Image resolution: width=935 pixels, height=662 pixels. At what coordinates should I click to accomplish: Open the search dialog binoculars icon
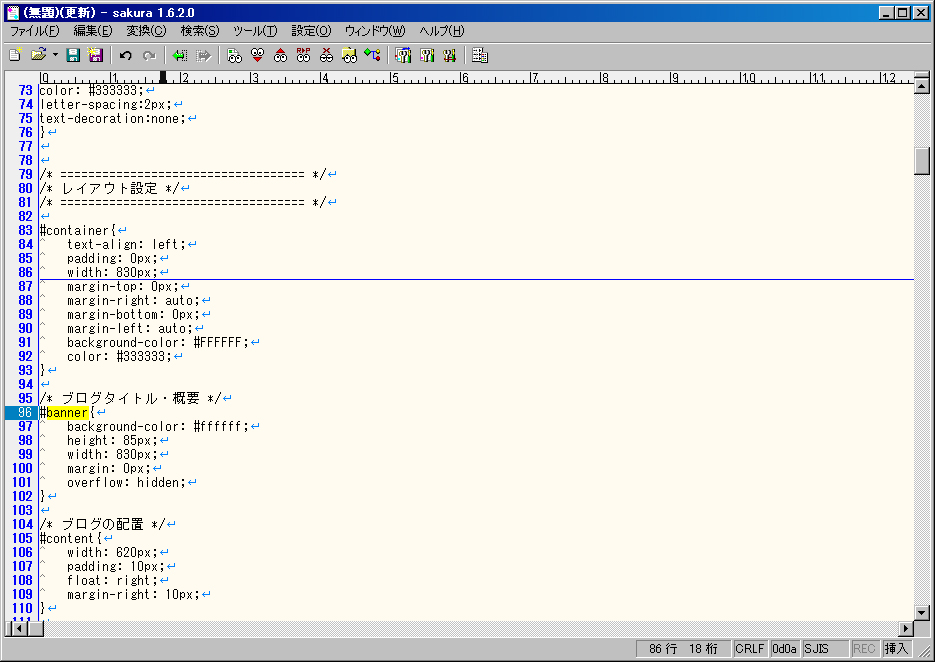tap(234, 55)
